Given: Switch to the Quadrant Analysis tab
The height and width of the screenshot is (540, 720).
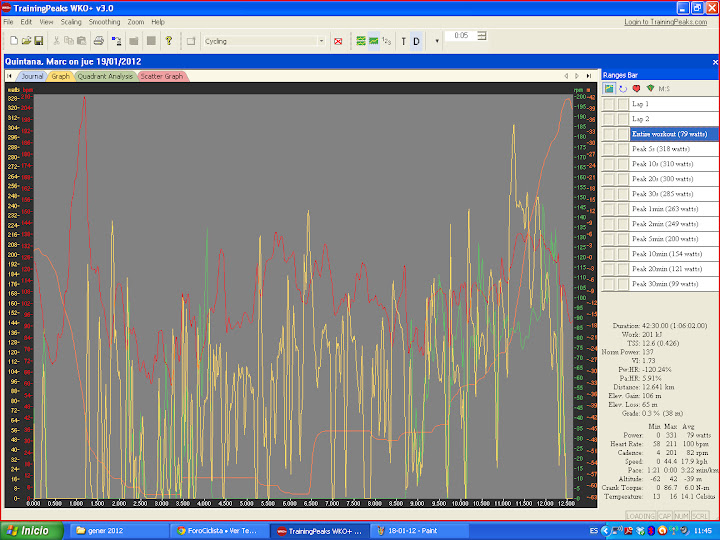Looking at the screenshot, I should pyautogui.click(x=105, y=76).
